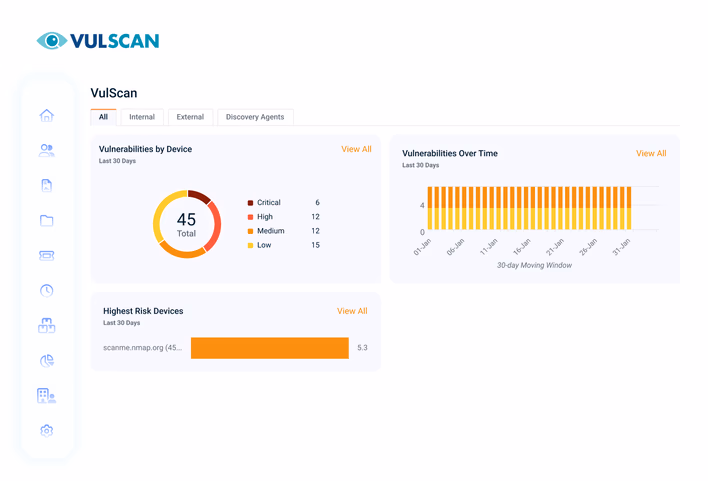
Task: Click the 5.3 risk score value
Action: point(362,348)
